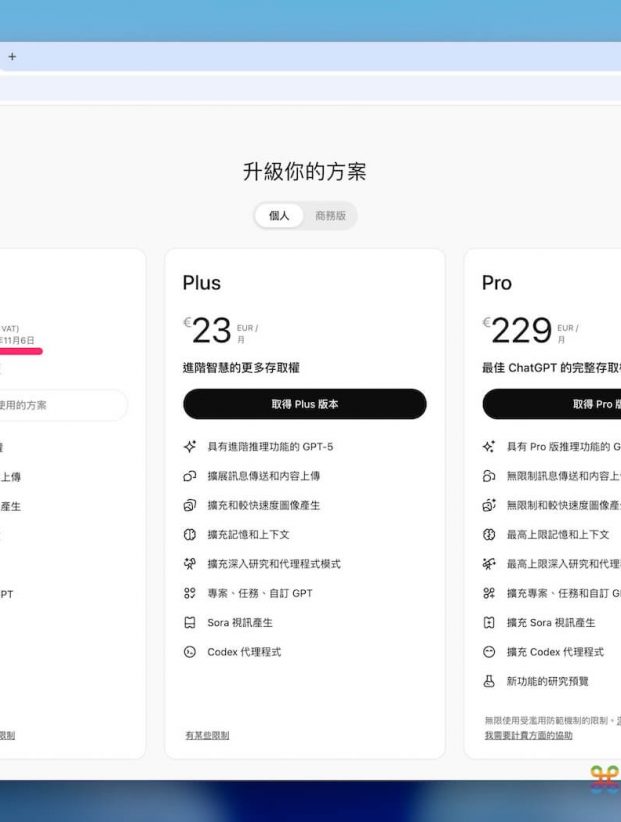621x822 pixels.
Task: Click the Plus memory and context icon
Action: tap(190, 535)
